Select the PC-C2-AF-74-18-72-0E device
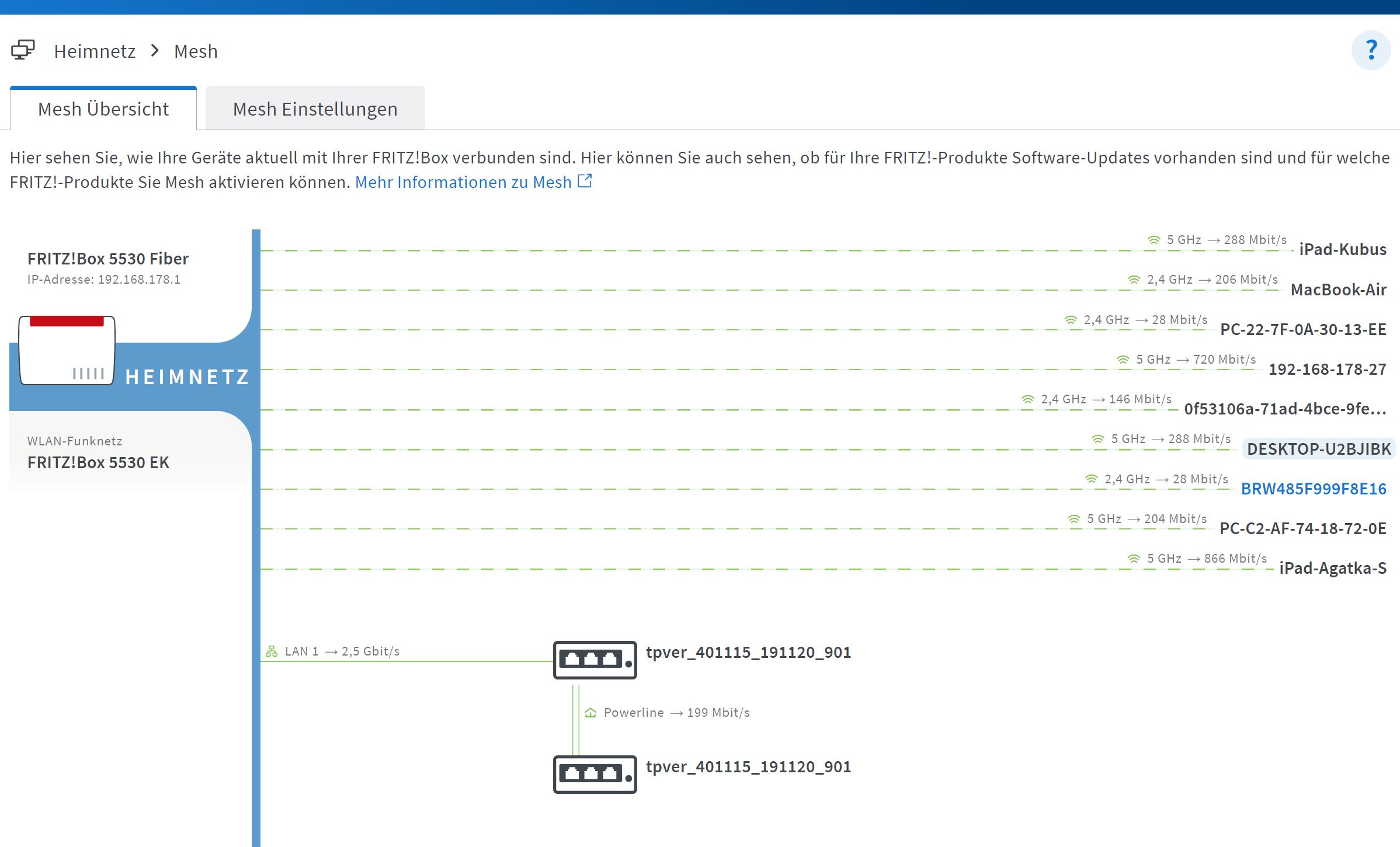The width and height of the screenshot is (1400, 847). [x=1302, y=528]
